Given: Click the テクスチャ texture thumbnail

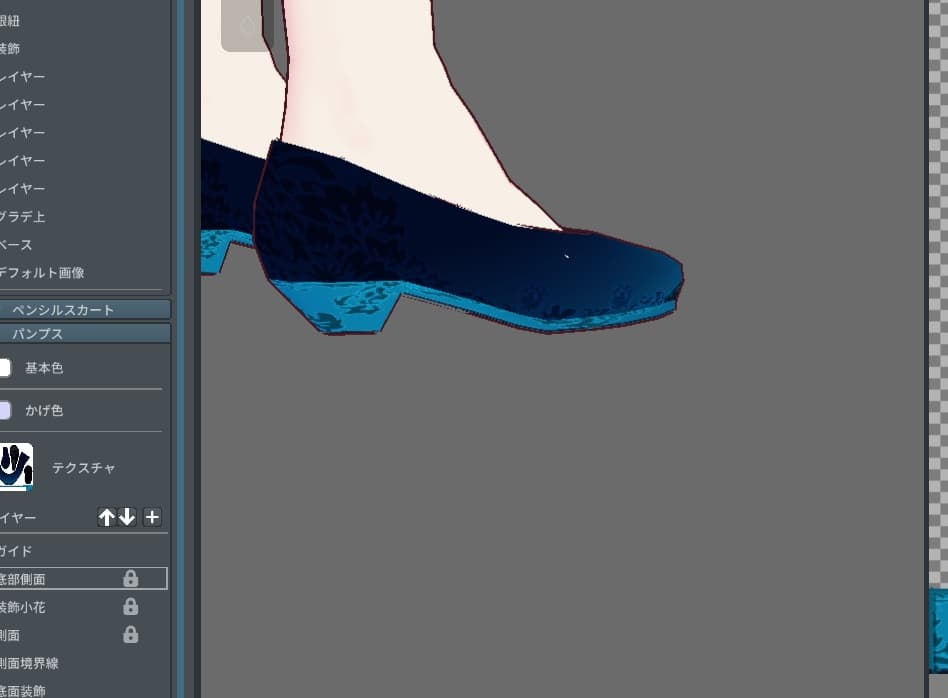Looking at the screenshot, I should point(16,466).
